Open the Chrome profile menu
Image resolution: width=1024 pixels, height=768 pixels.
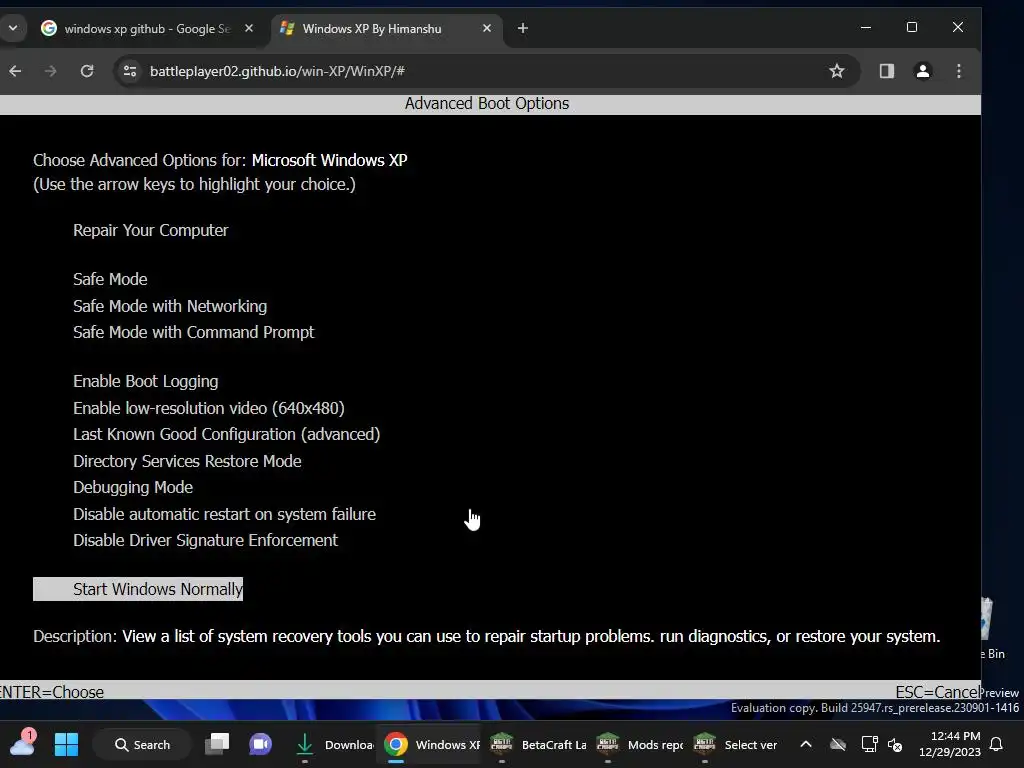(923, 71)
